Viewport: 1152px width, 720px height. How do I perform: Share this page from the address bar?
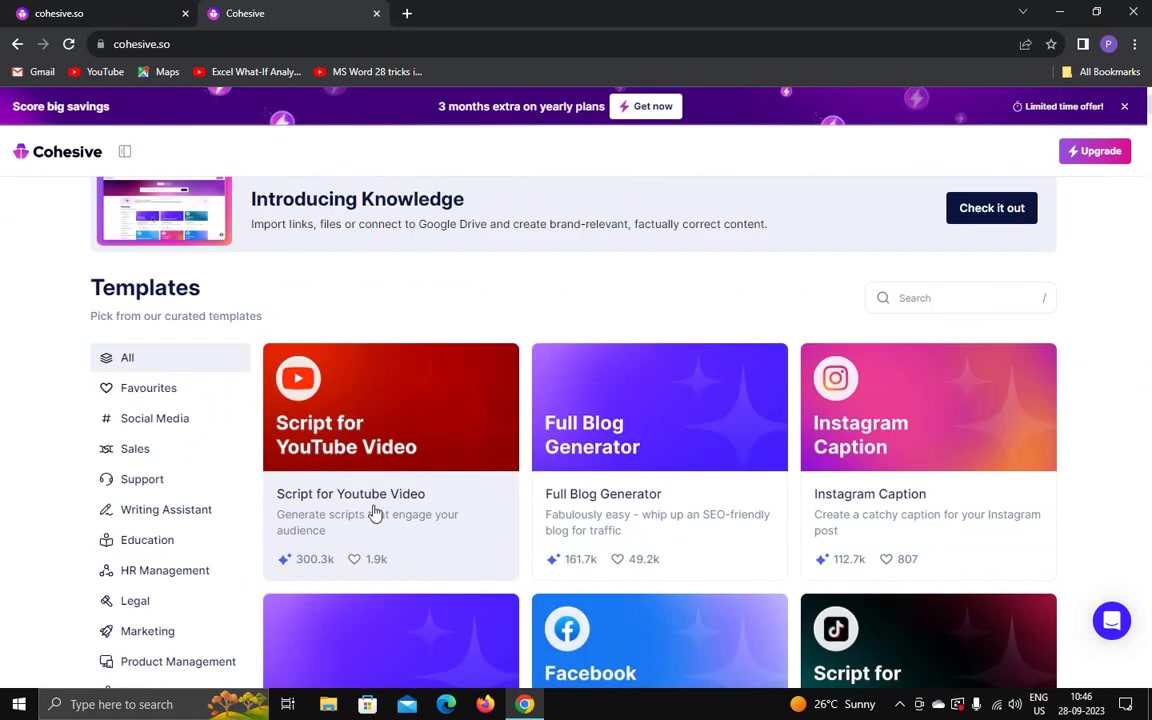click(x=1026, y=44)
